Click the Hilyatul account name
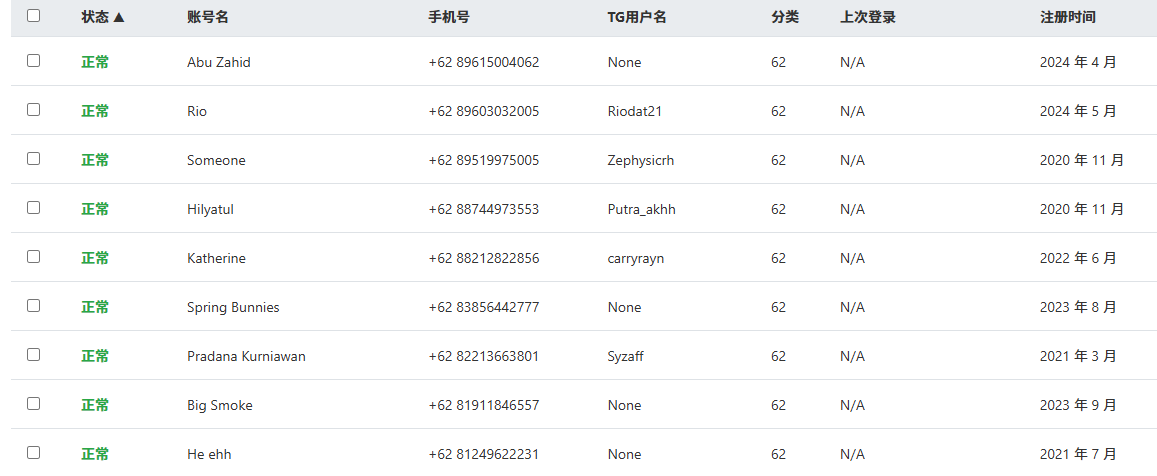Viewport: 1157px width, 476px height. [210, 209]
